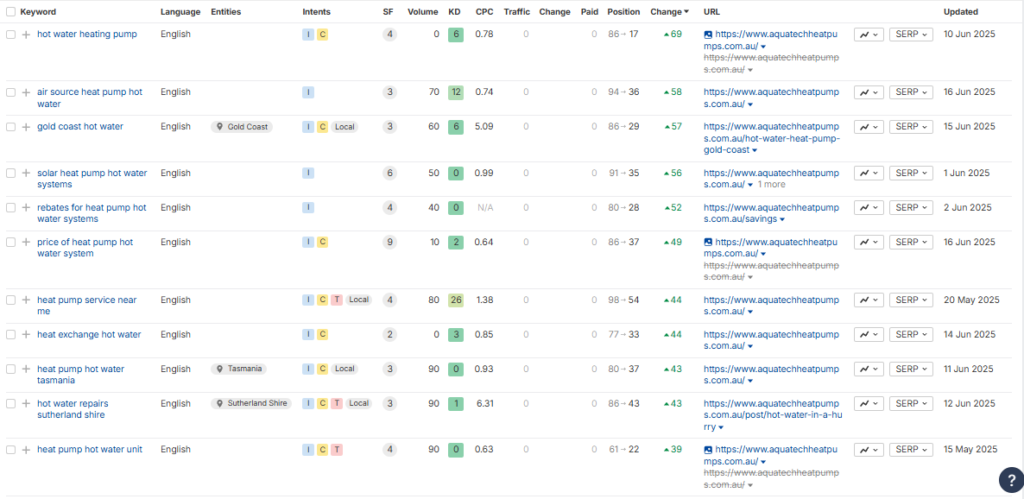Click the Tasmania location entity tag
The height and width of the screenshot is (499, 1024).
(239, 369)
